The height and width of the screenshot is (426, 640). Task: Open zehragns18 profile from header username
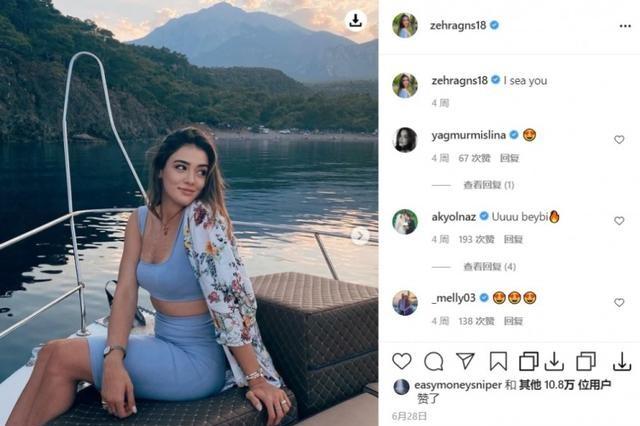click(x=458, y=25)
